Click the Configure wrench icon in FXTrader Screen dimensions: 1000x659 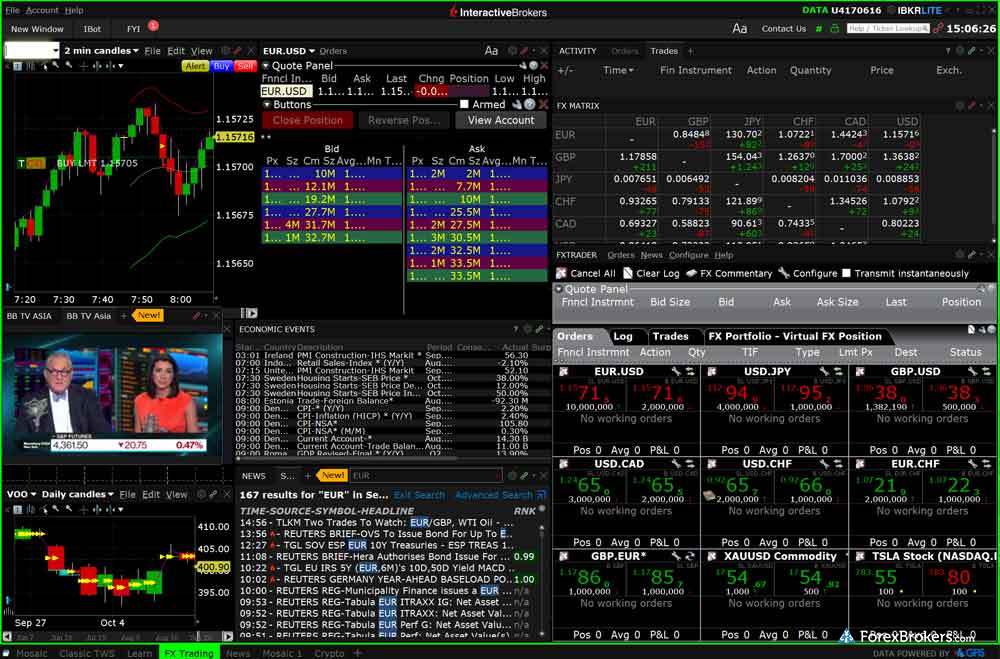[784, 273]
